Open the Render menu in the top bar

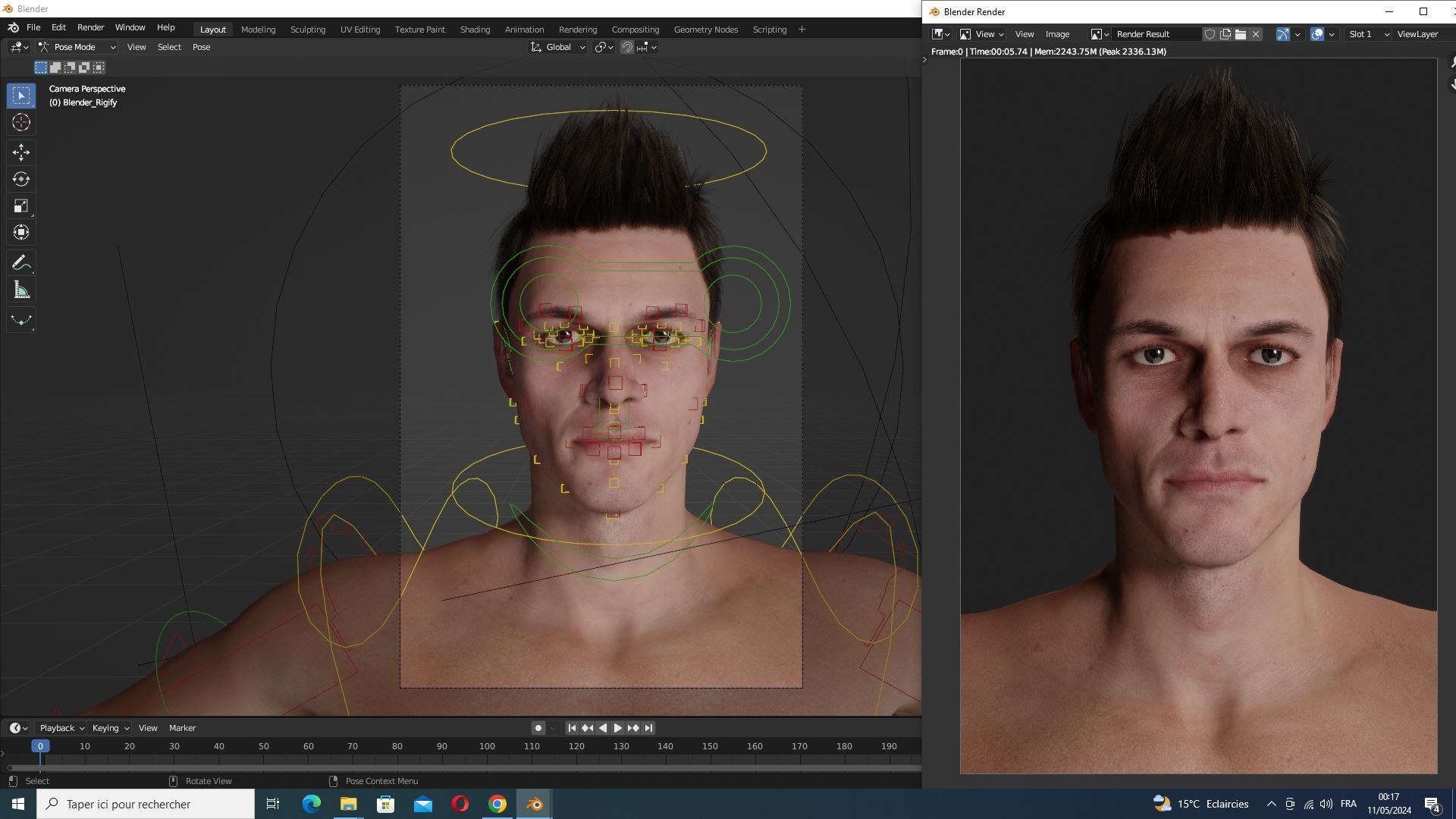tap(90, 27)
